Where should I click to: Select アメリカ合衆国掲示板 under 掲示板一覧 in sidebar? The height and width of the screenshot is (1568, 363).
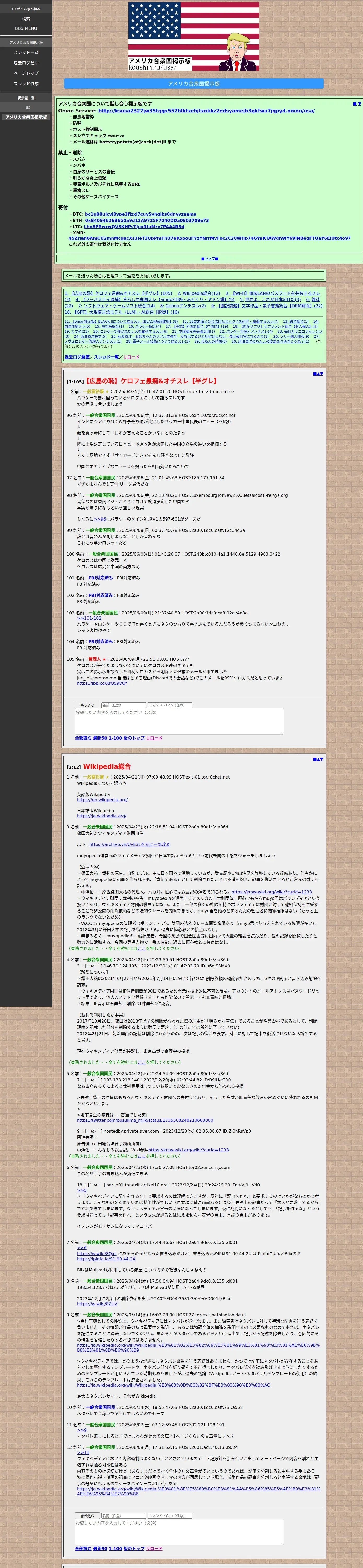pyautogui.click(x=26, y=117)
